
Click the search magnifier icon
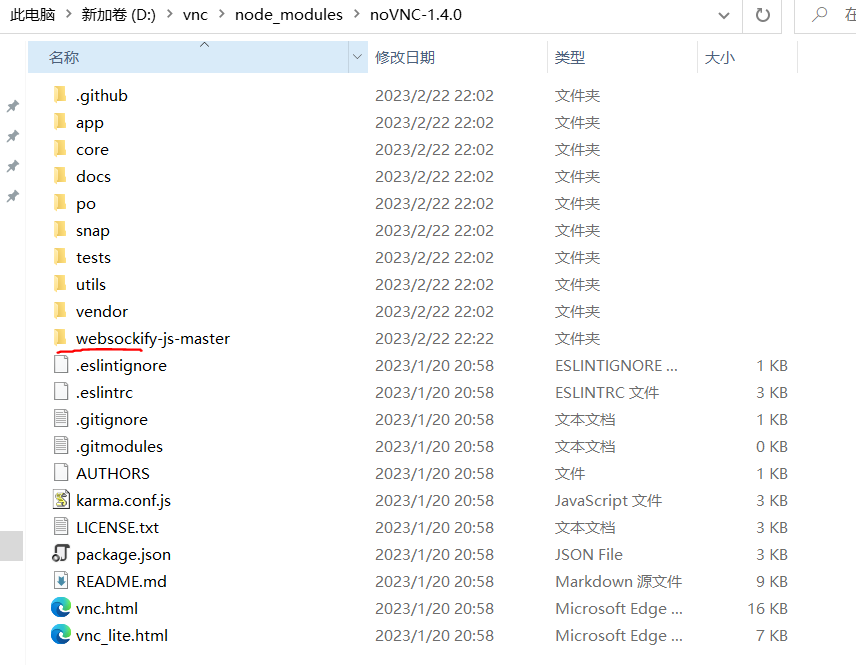pyautogui.click(x=819, y=15)
